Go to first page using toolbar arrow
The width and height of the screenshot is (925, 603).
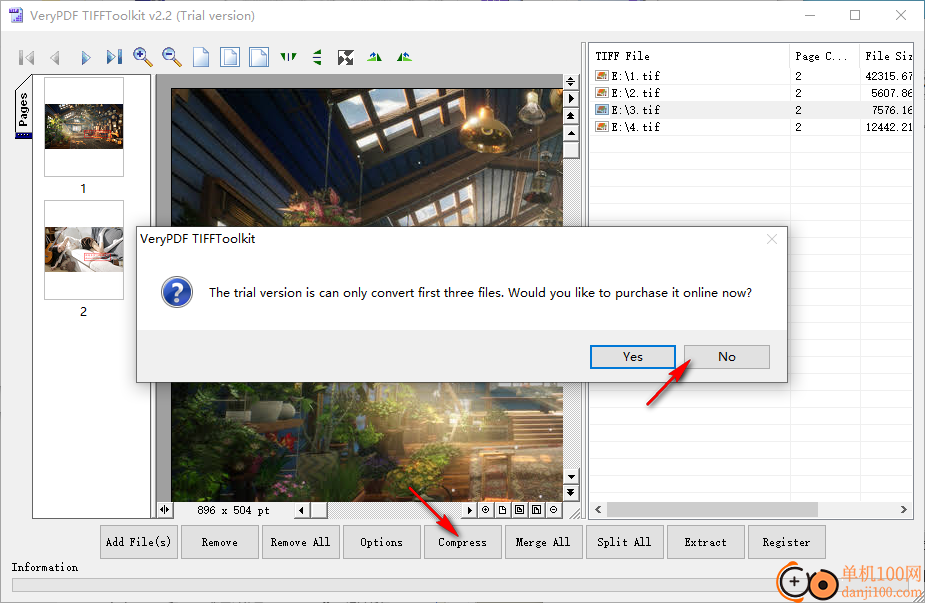click(x=27, y=57)
